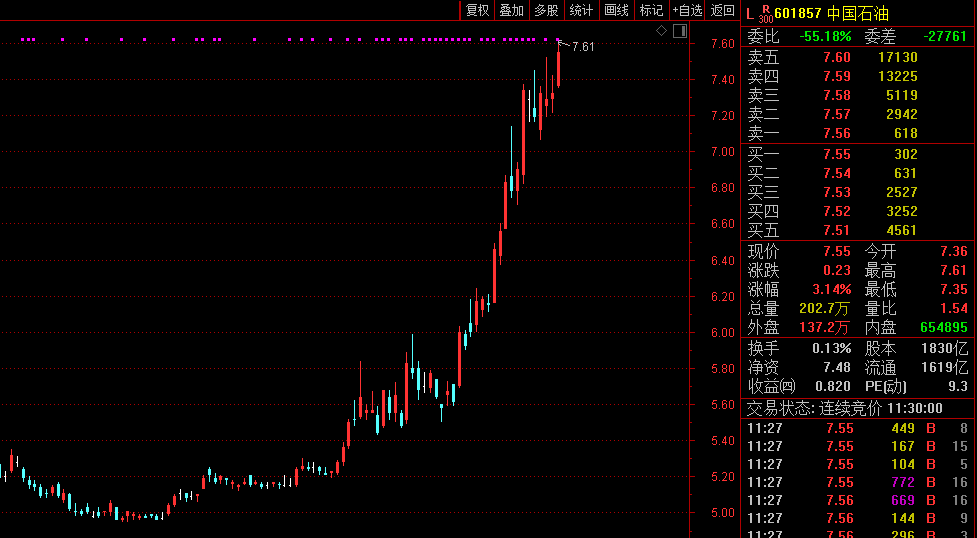The height and width of the screenshot is (538, 977).
Task: Open the 统计 statistics tool
Action: (581, 10)
